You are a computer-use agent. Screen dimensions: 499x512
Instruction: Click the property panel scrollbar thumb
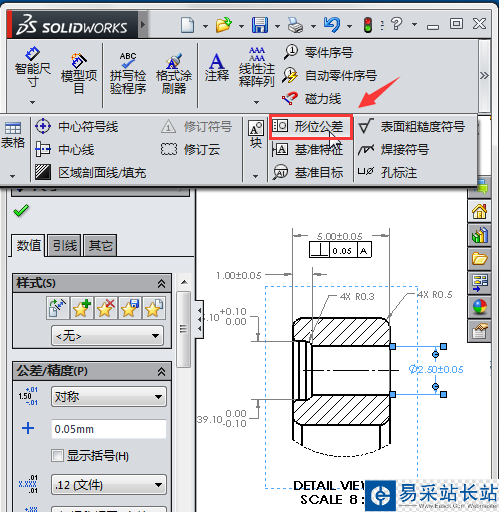[183, 329]
